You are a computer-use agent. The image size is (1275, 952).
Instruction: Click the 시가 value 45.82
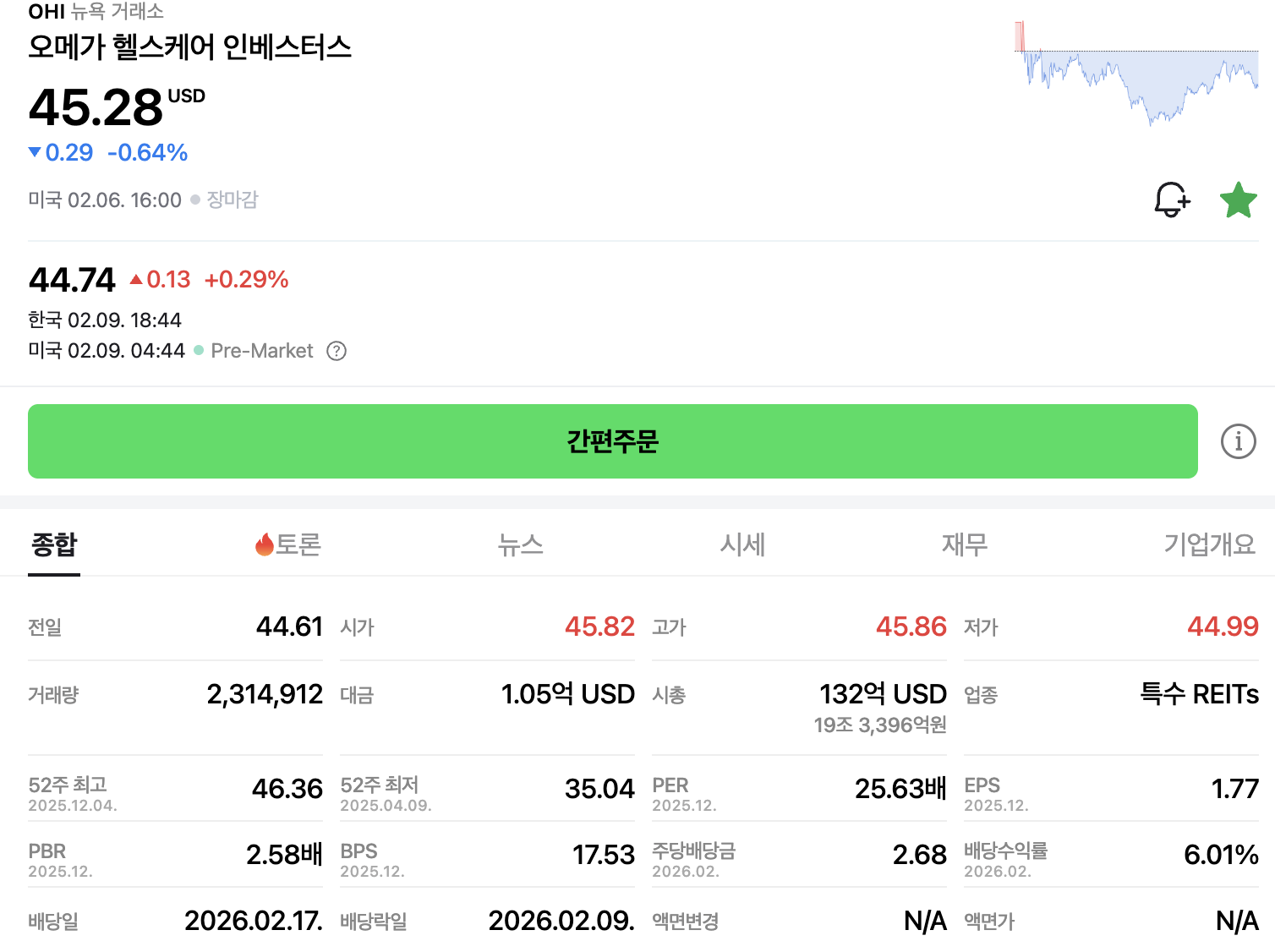click(599, 626)
